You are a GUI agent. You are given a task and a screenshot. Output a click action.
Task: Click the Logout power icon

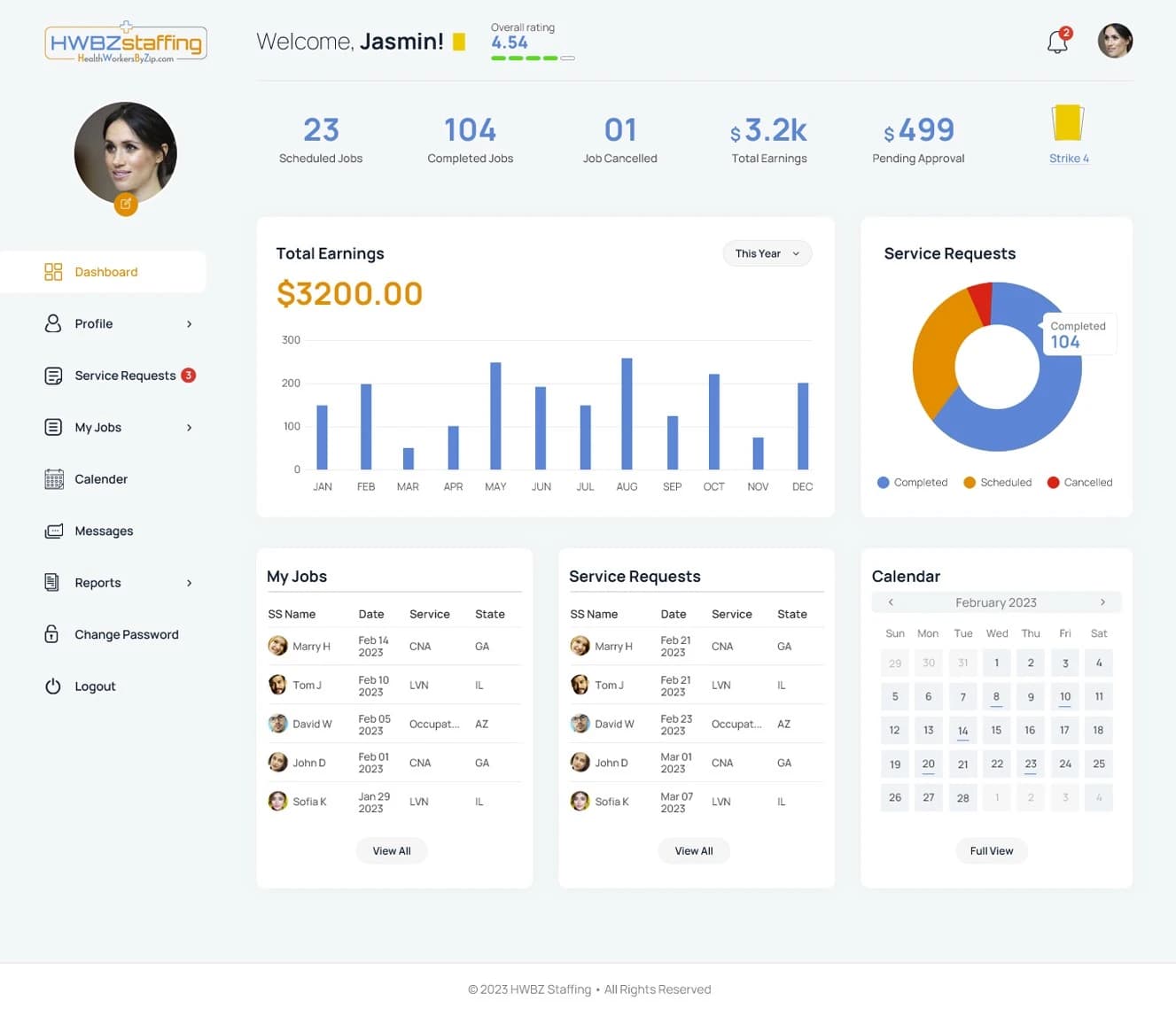pyautogui.click(x=53, y=686)
